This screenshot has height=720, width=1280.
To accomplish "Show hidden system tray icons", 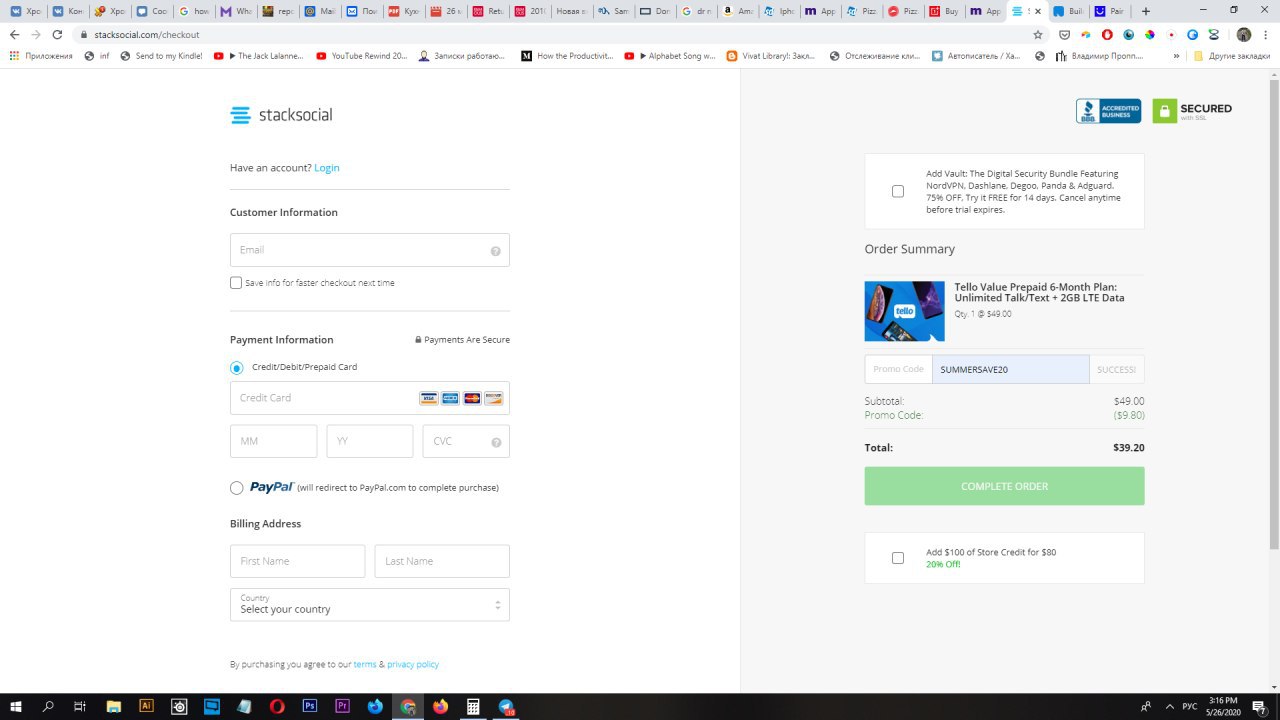I will point(1168,706).
